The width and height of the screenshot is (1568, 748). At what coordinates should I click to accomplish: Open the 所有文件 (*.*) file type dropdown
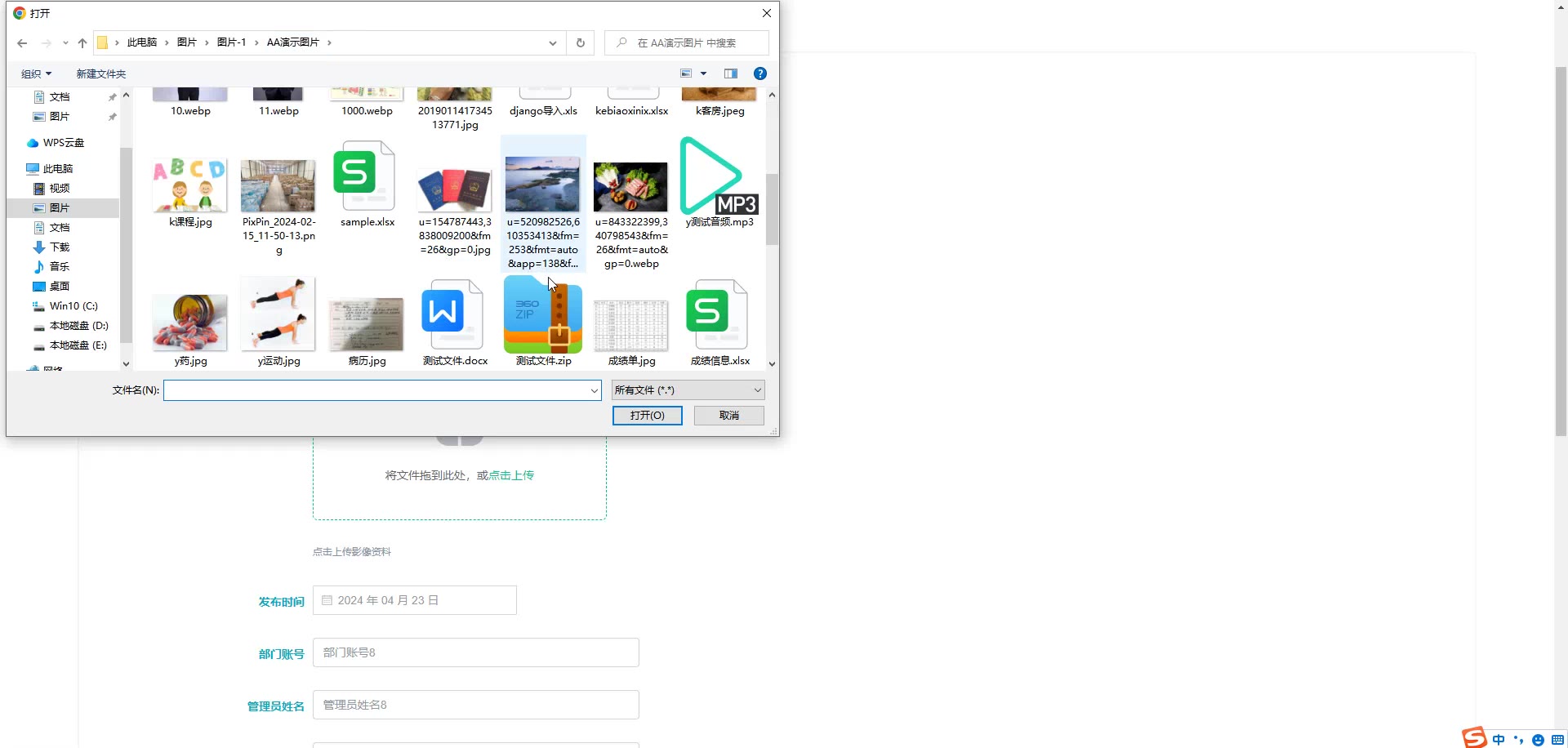pos(688,390)
